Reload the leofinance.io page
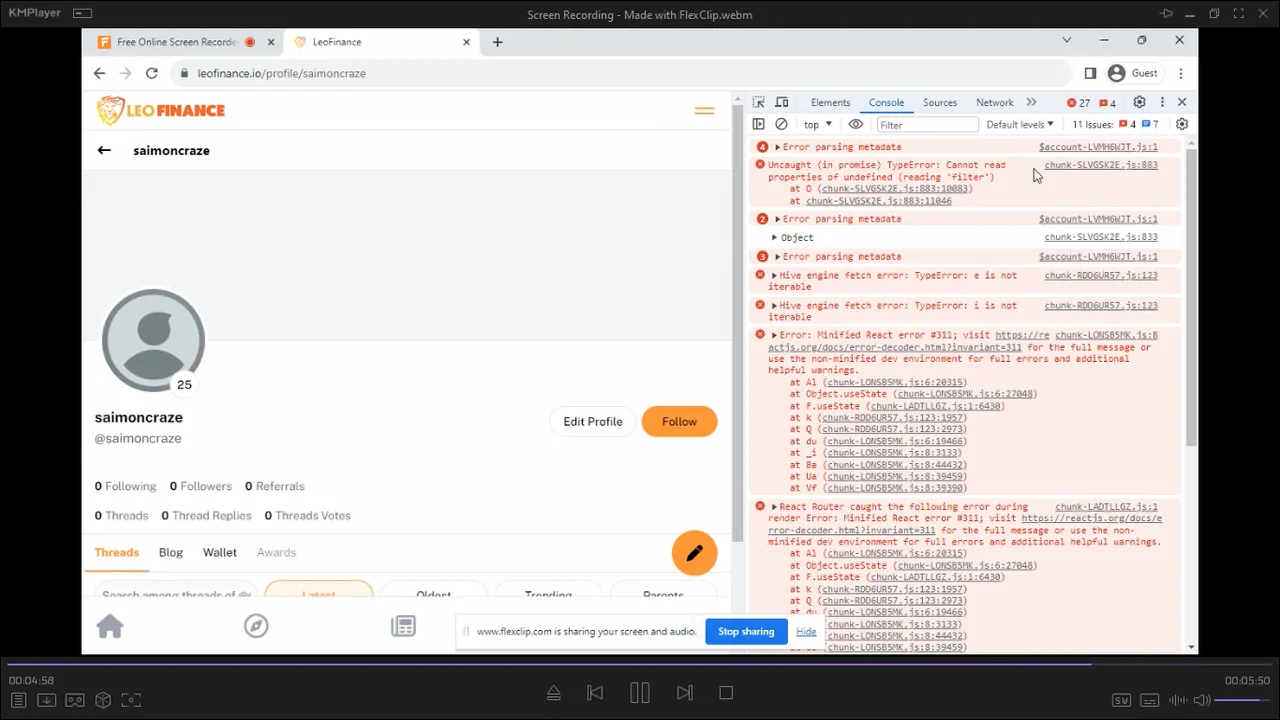Viewport: 1280px width, 720px height. pyautogui.click(x=152, y=73)
